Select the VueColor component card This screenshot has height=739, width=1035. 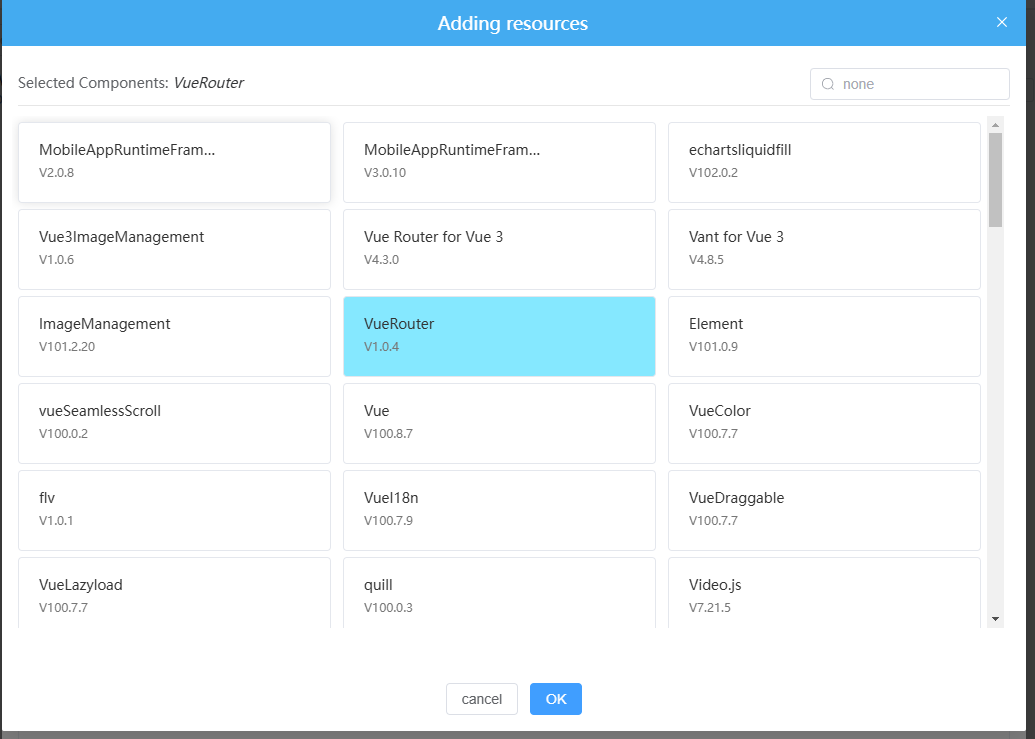(824, 424)
